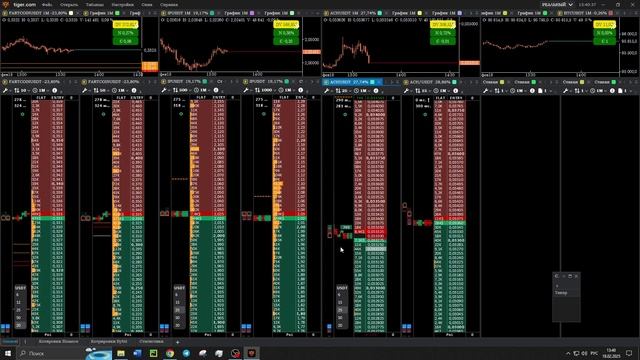640x360 pixels.
Task: Select USDT volume 50 in first FARTCOINUSDT panel
Action: coord(19,318)
